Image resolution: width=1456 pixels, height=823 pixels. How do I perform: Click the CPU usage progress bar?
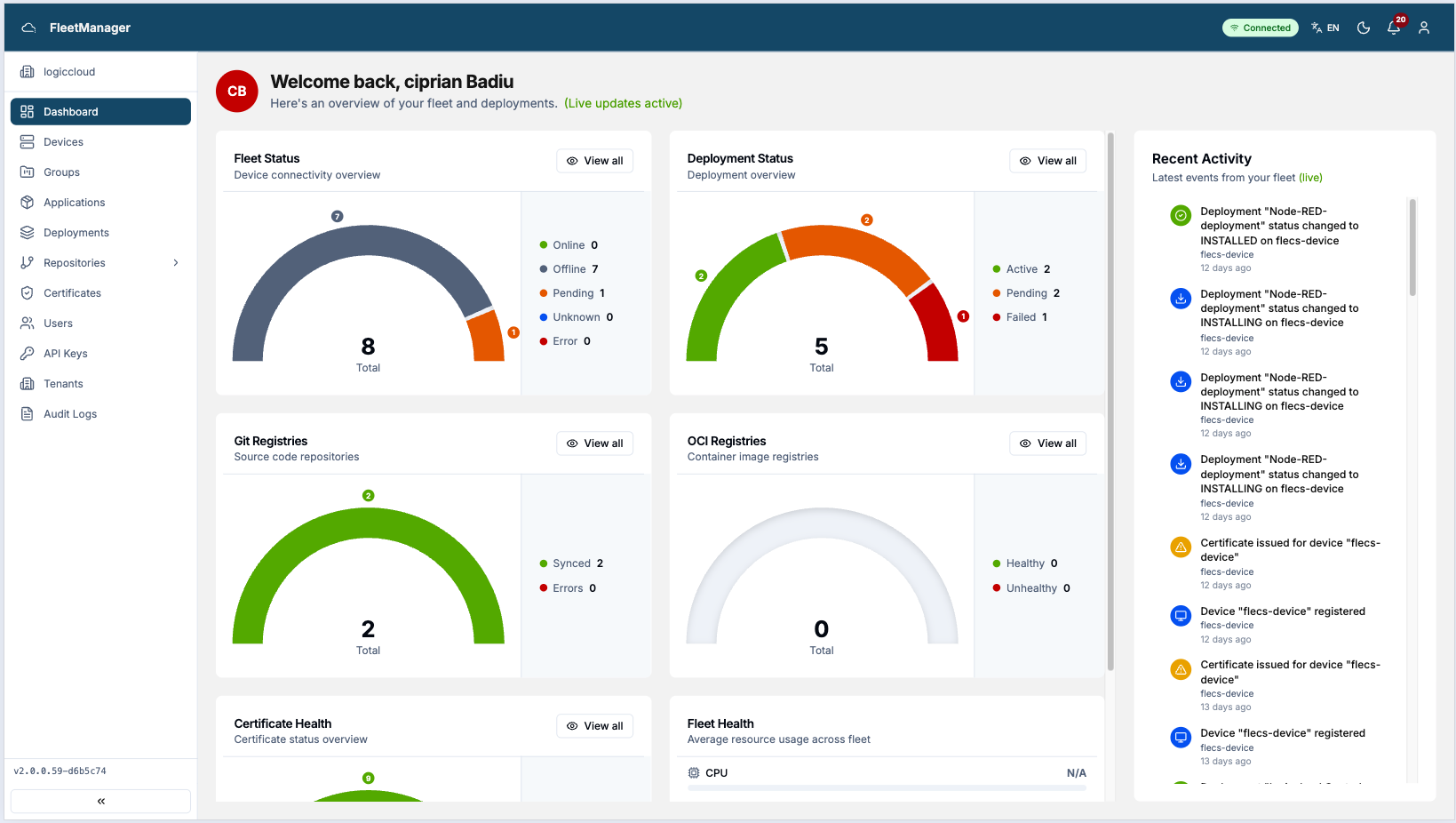(x=887, y=787)
